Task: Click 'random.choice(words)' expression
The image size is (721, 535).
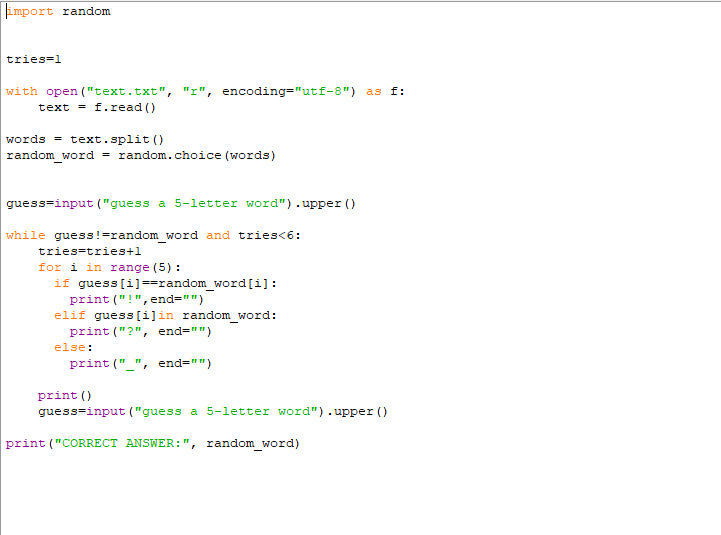Action: point(197,156)
